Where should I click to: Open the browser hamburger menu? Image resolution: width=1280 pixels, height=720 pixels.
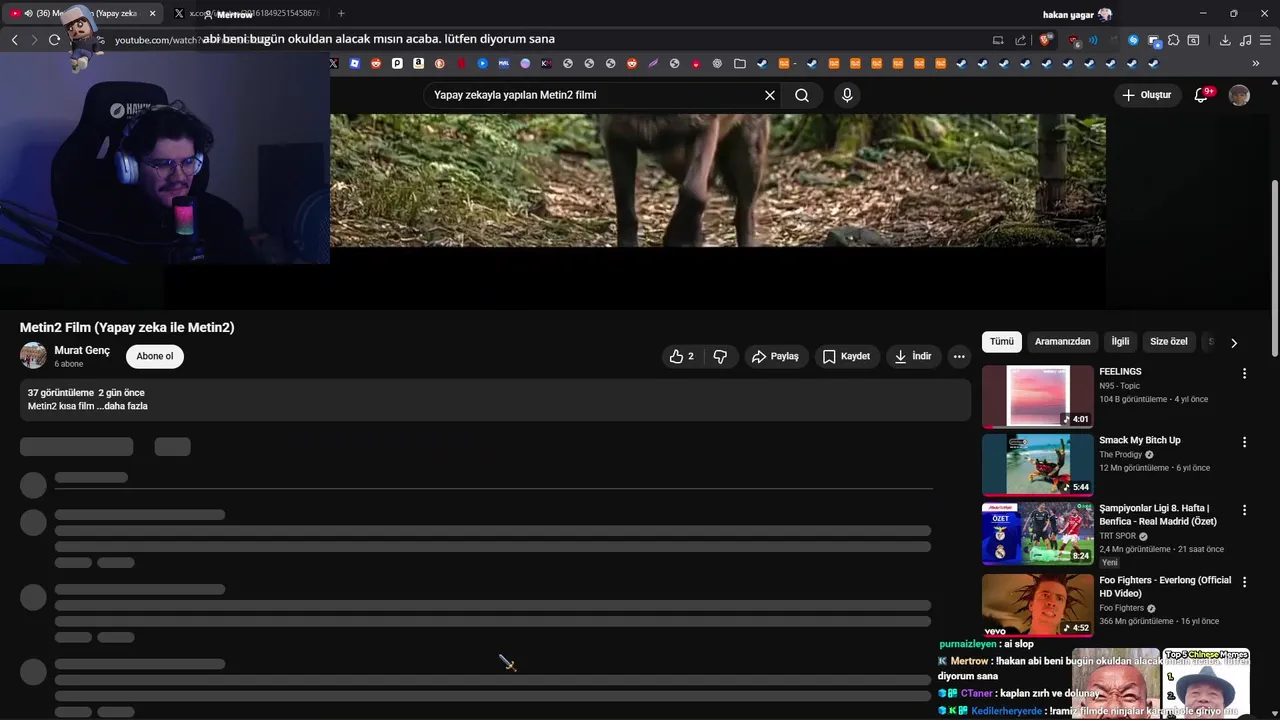coord(1265,40)
